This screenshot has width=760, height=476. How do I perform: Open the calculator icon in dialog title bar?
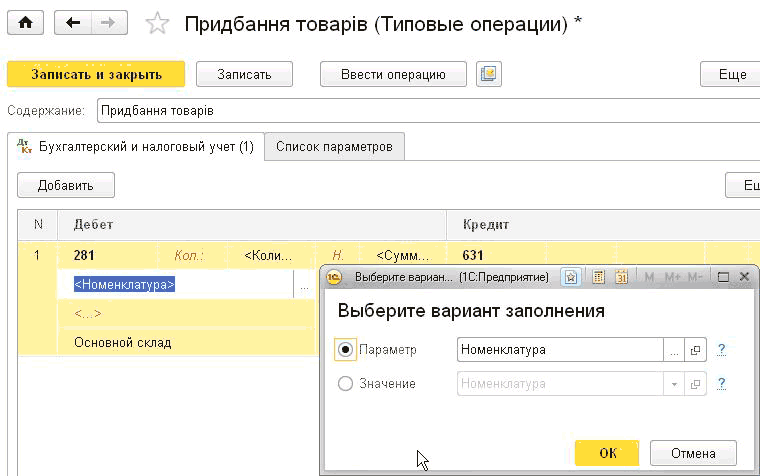pyautogui.click(x=599, y=277)
